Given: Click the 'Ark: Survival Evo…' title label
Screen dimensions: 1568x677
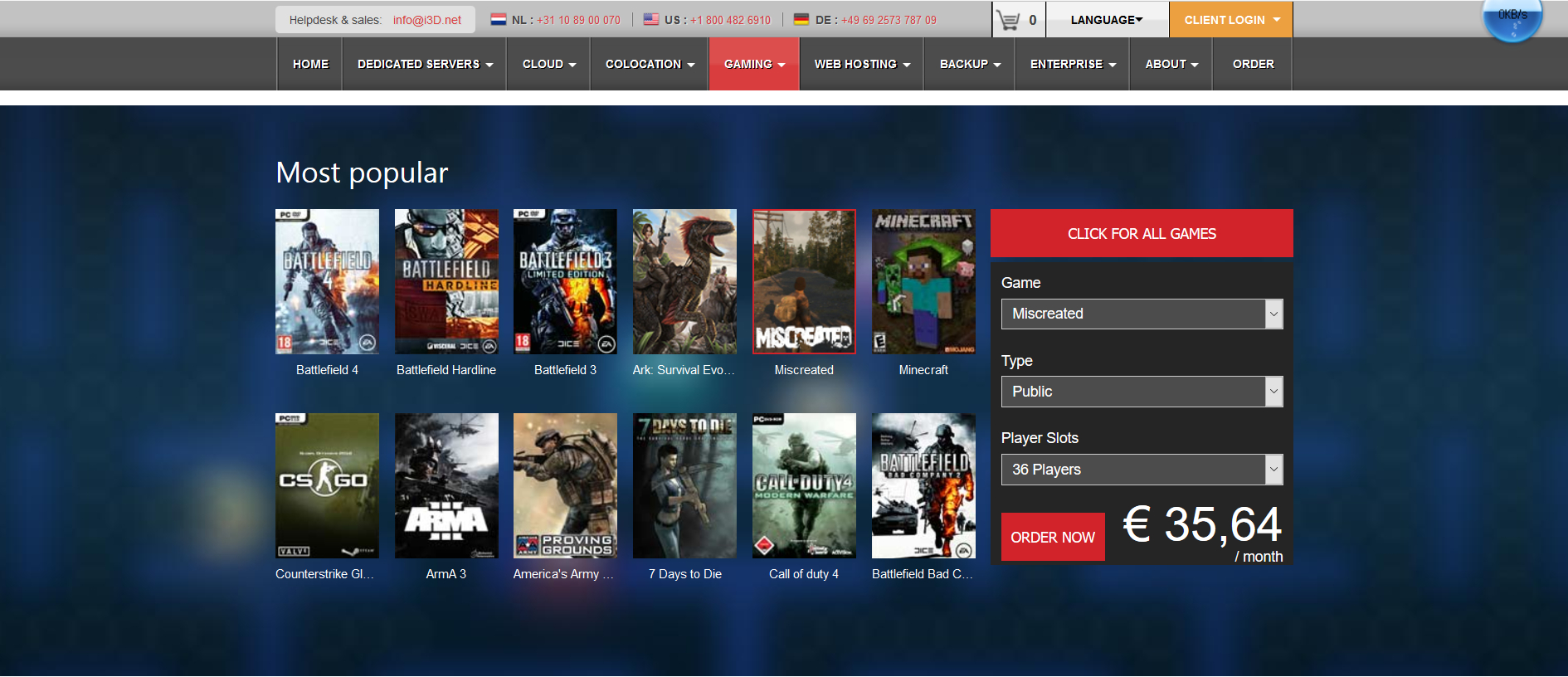Looking at the screenshot, I should (684, 370).
